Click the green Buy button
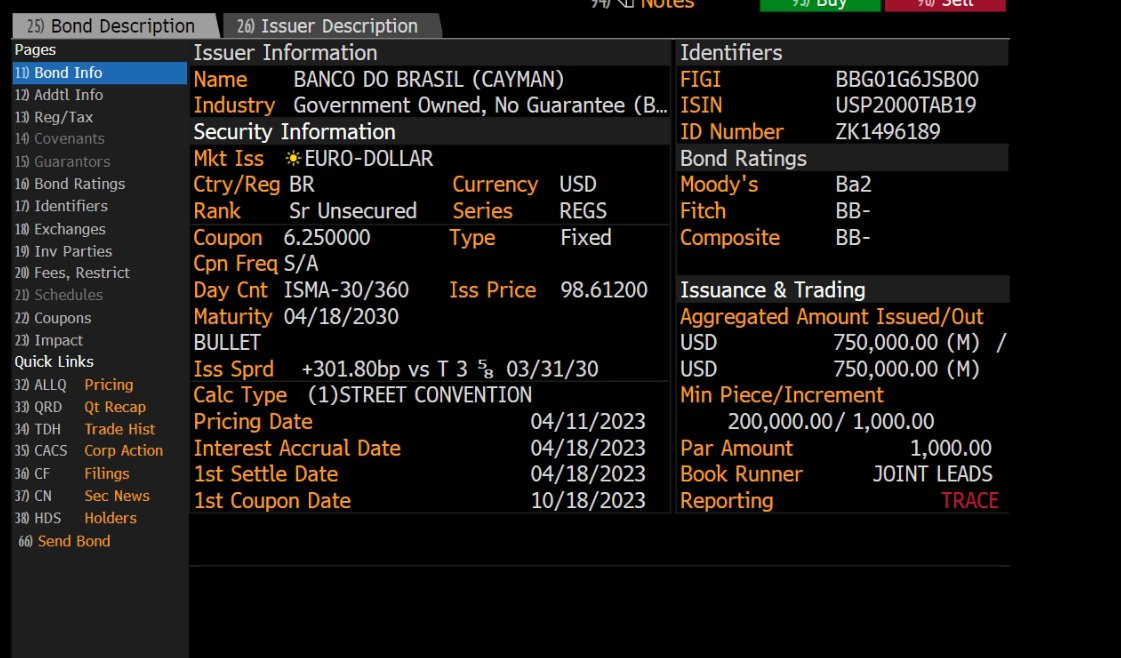The height and width of the screenshot is (658, 1121). pyautogui.click(x=820, y=5)
